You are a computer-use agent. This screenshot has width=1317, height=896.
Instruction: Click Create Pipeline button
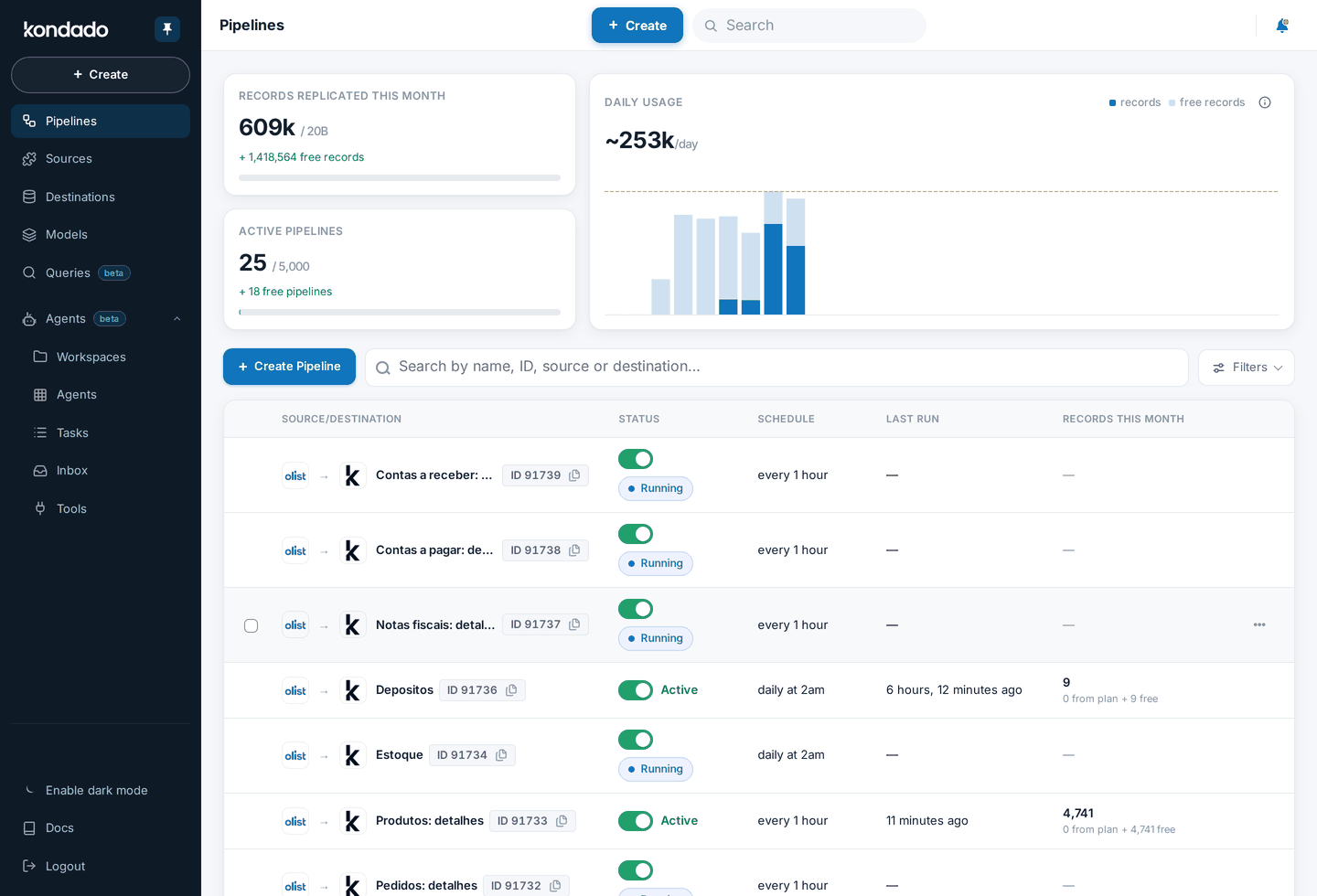click(x=289, y=367)
